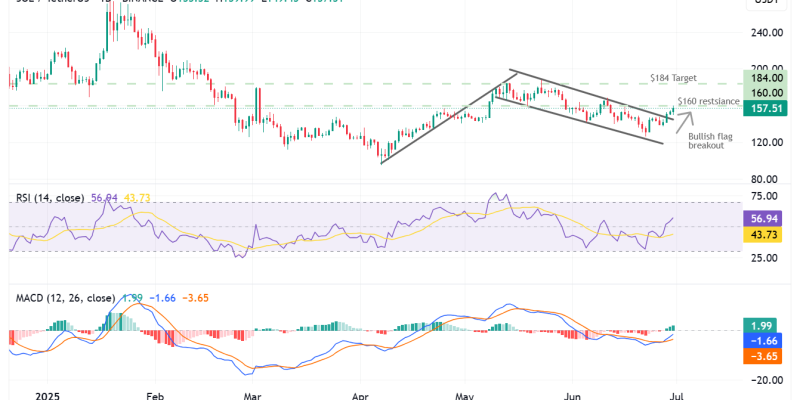Click the 2025 label on time axis
The width and height of the screenshot is (800, 400).
[47, 395]
